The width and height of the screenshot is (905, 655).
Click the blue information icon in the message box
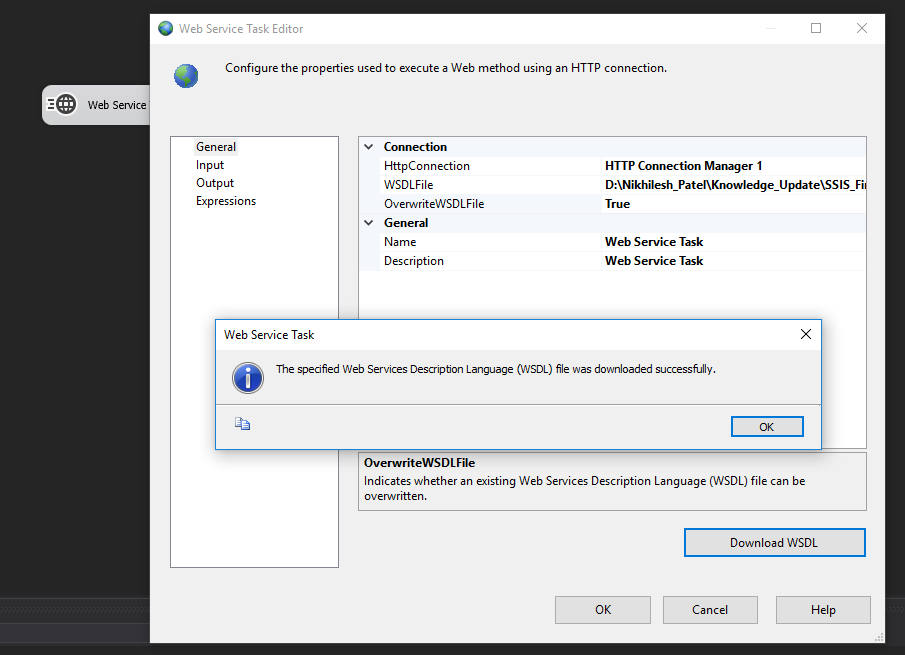click(247, 377)
